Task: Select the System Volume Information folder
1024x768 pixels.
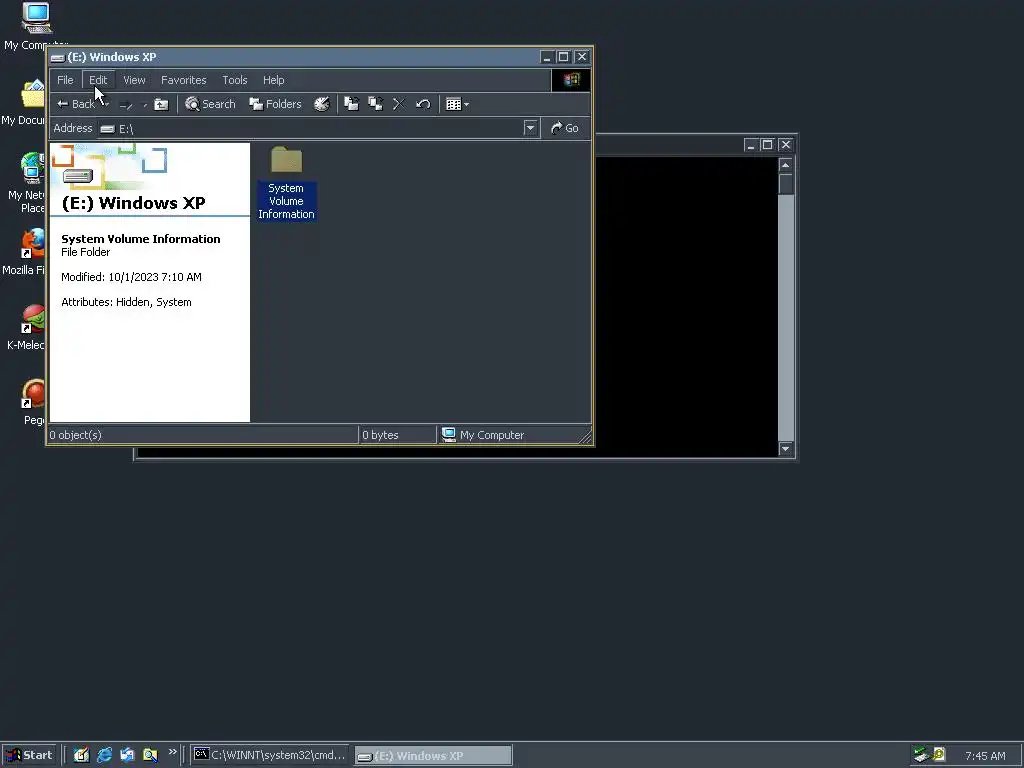Action: 286,184
